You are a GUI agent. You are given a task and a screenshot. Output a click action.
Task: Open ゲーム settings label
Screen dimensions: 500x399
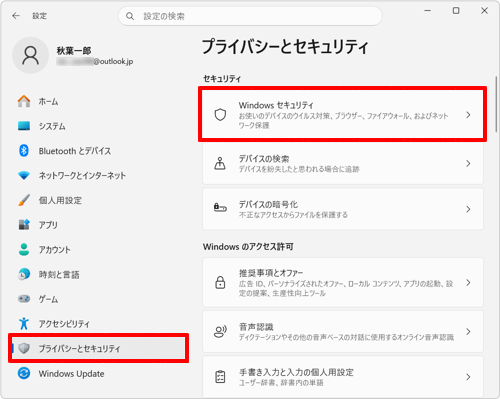pyautogui.click(x=48, y=299)
